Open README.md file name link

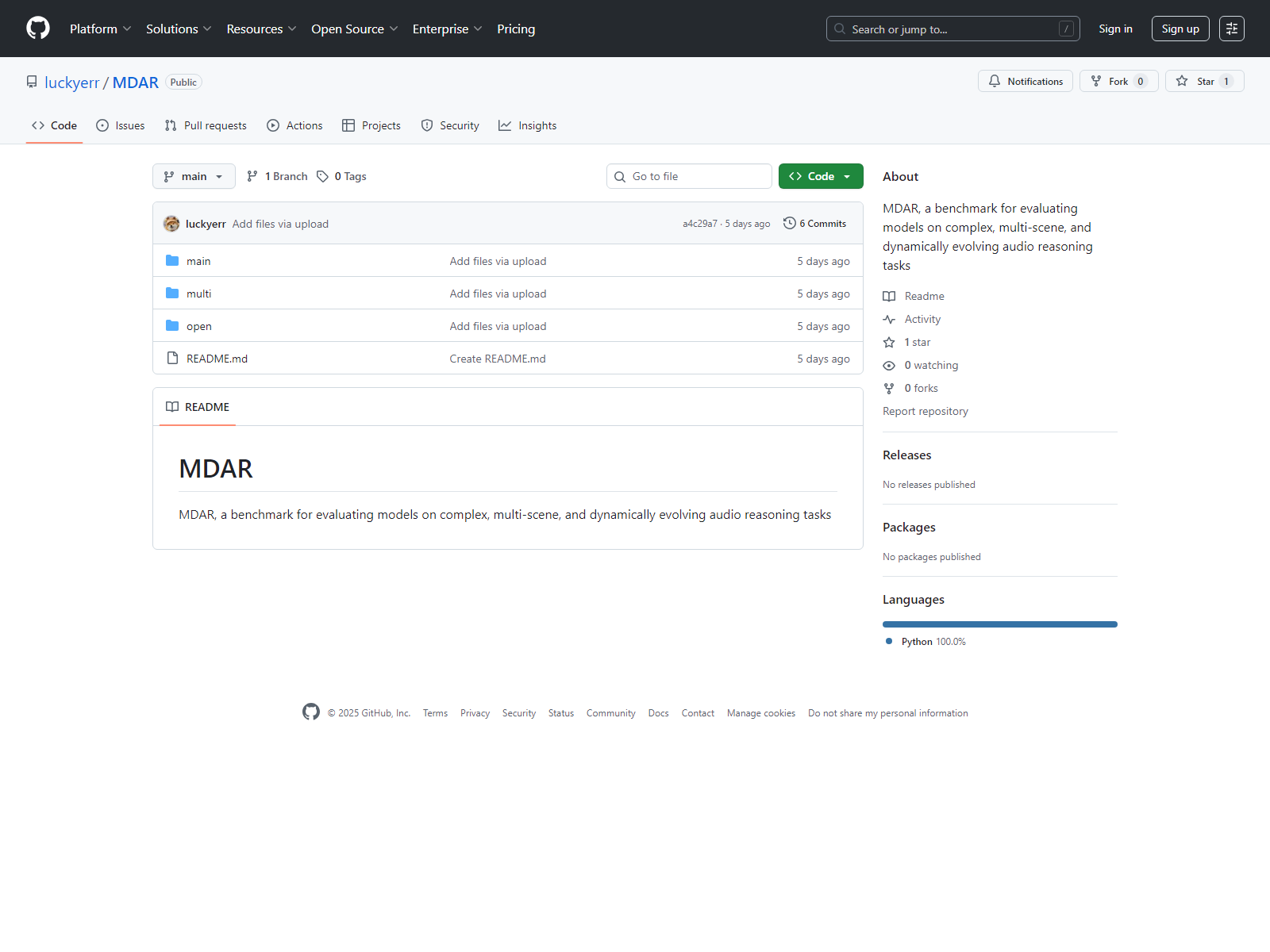point(217,359)
